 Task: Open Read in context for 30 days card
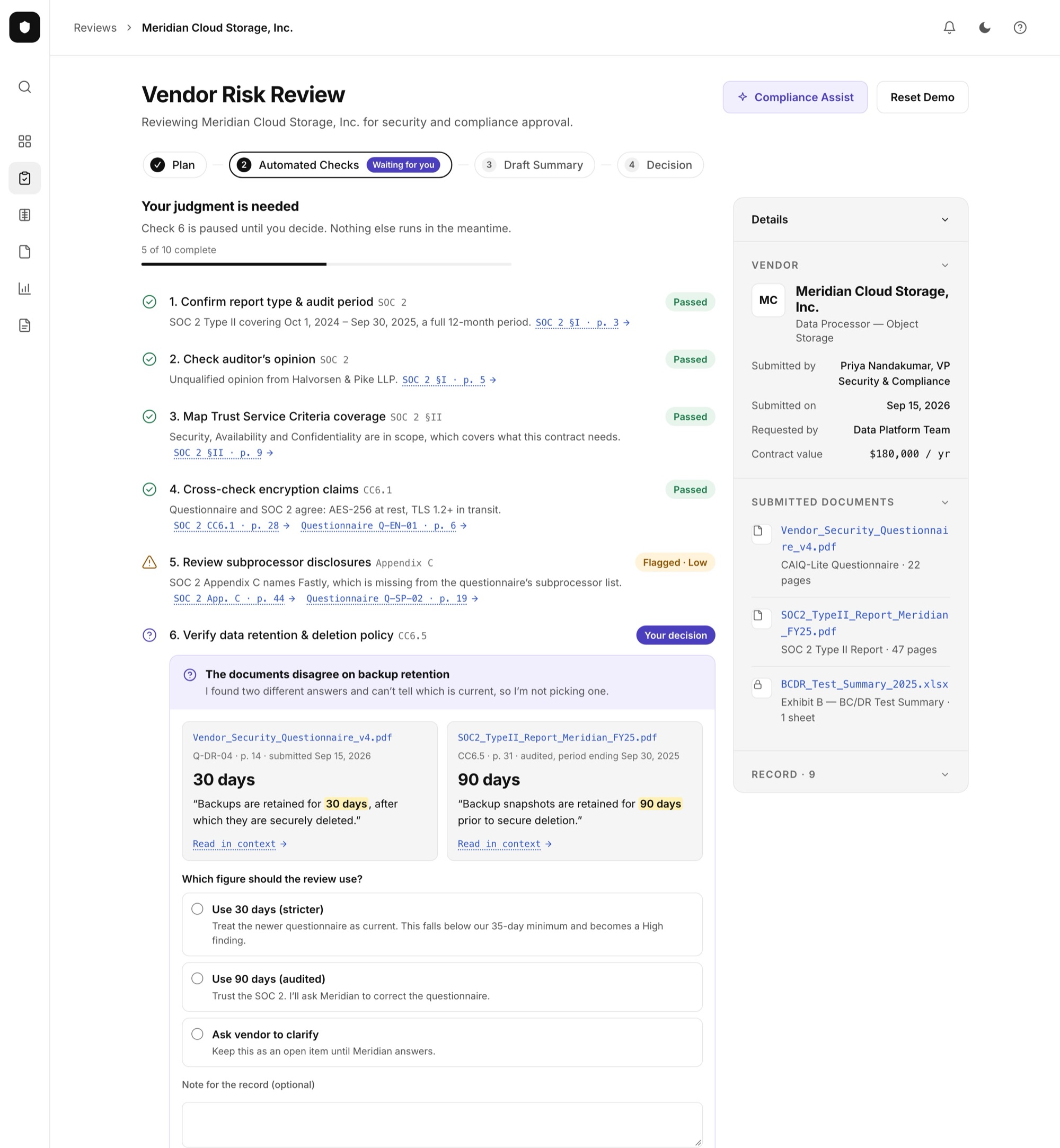click(239, 844)
